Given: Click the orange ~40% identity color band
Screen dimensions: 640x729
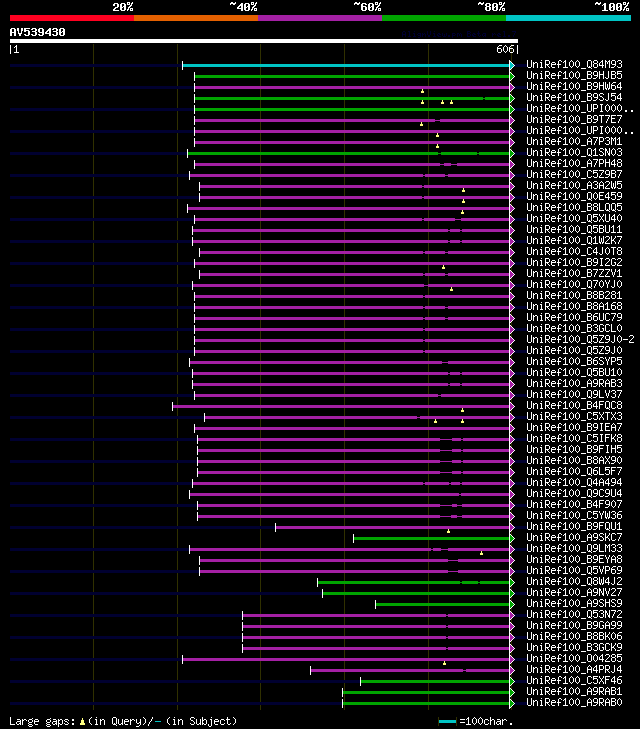Looking at the screenshot, I should [196, 18].
